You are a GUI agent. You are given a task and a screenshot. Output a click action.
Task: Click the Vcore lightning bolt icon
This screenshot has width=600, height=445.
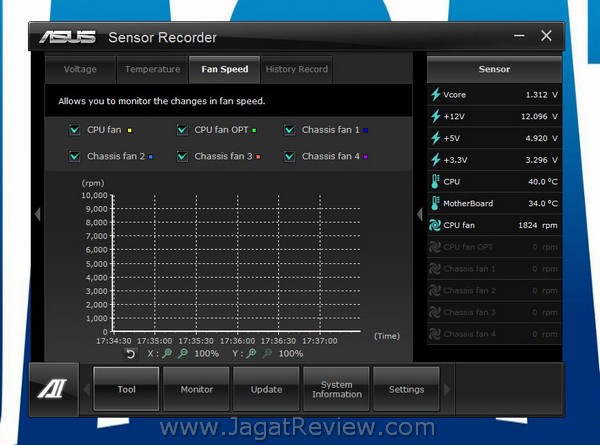pyautogui.click(x=435, y=95)
